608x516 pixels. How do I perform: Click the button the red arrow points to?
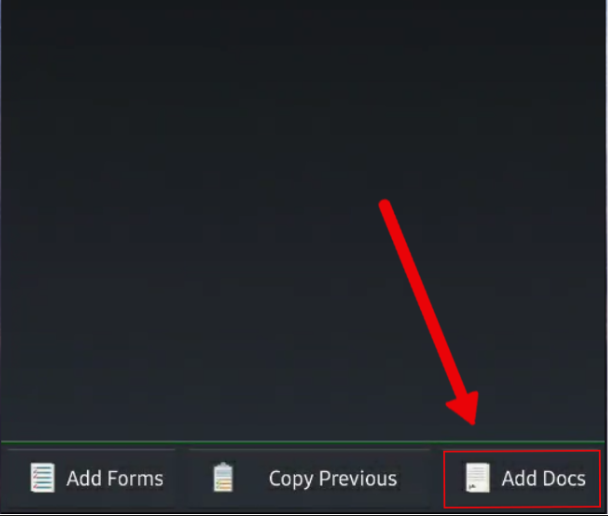click(x=522, y=479)
